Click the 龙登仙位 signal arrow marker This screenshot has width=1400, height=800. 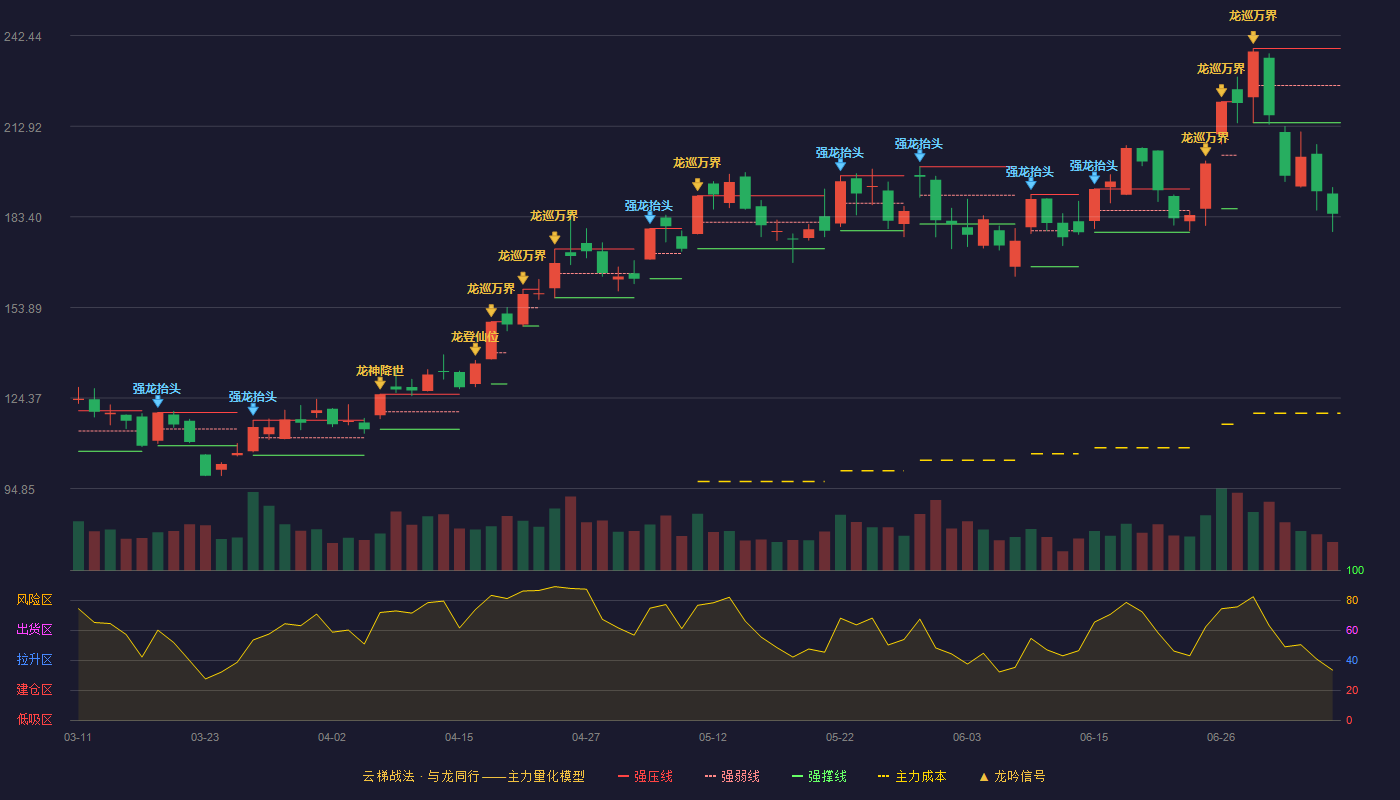point(475,349)
